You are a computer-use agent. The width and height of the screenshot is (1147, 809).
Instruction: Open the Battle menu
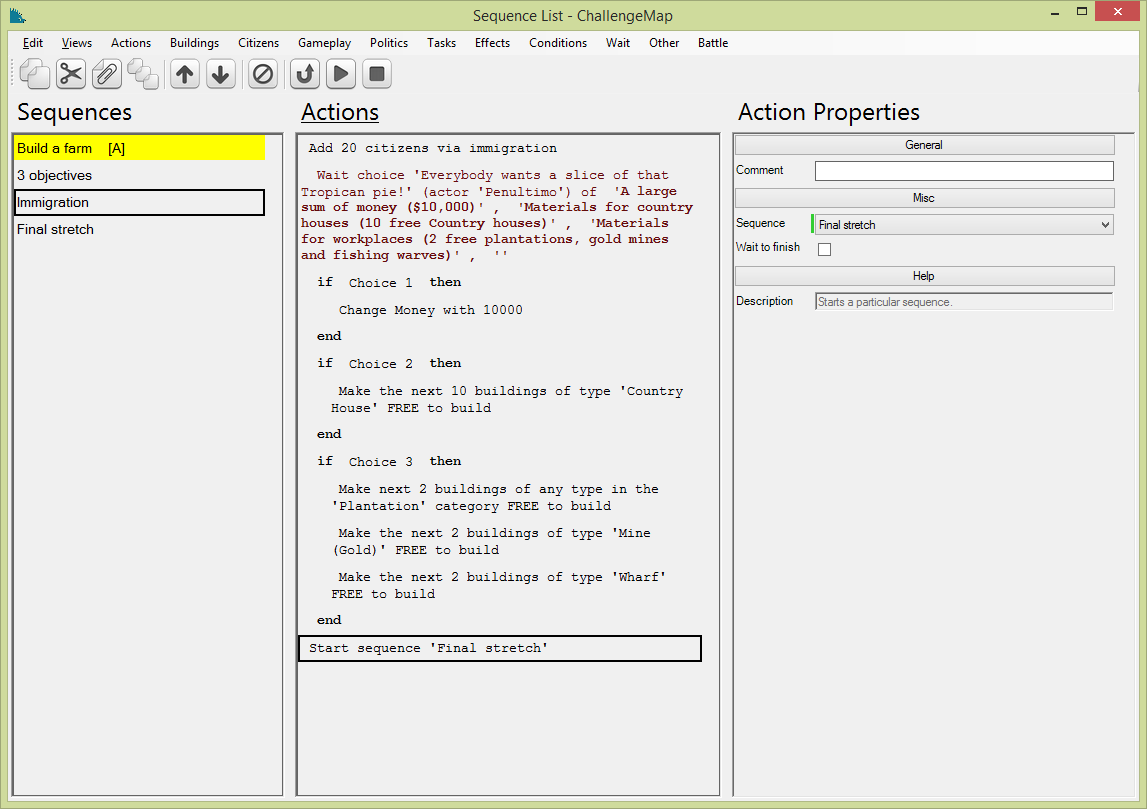point(712,42)
